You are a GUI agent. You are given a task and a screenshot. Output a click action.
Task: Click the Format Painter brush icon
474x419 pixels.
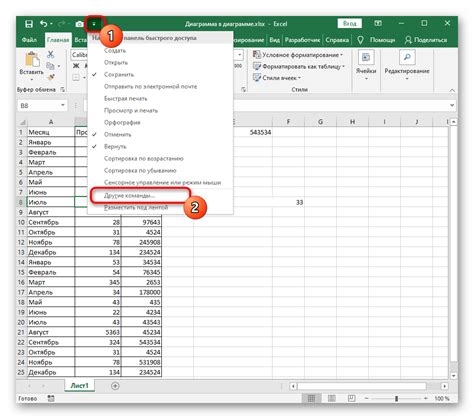(51, 78)
